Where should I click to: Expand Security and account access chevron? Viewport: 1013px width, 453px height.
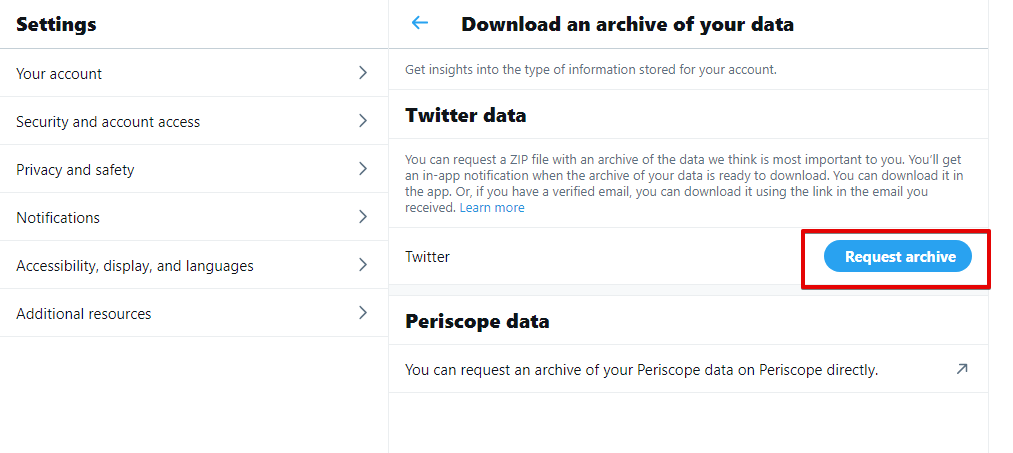pos(363,121)
